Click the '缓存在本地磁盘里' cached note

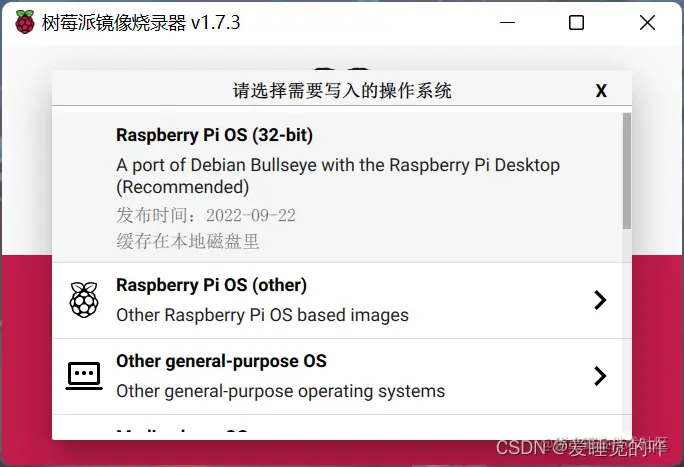point(188,241)
